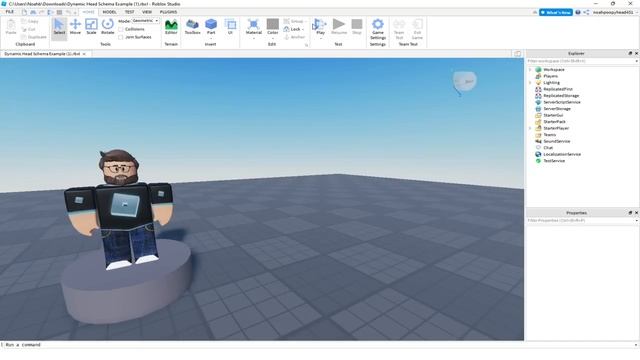This screenshot has height=360, width=640.
Task: Click the Resume playback button
Action: pyautogui.click(x=339, y=27)
